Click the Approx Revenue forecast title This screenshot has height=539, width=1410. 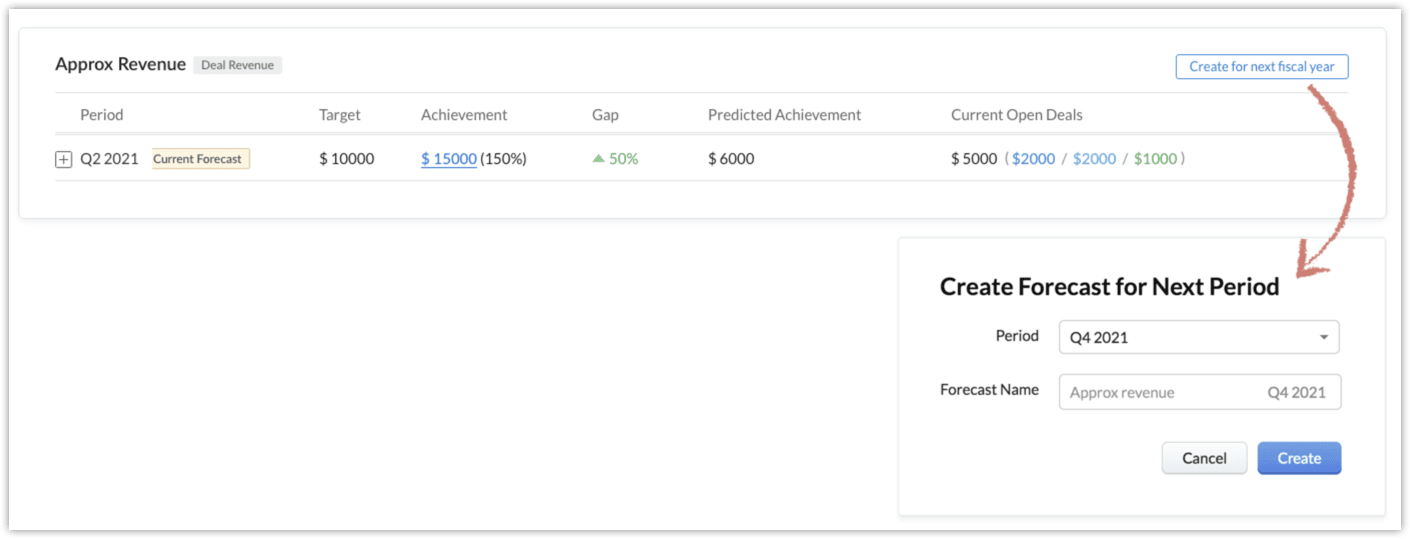120,65
